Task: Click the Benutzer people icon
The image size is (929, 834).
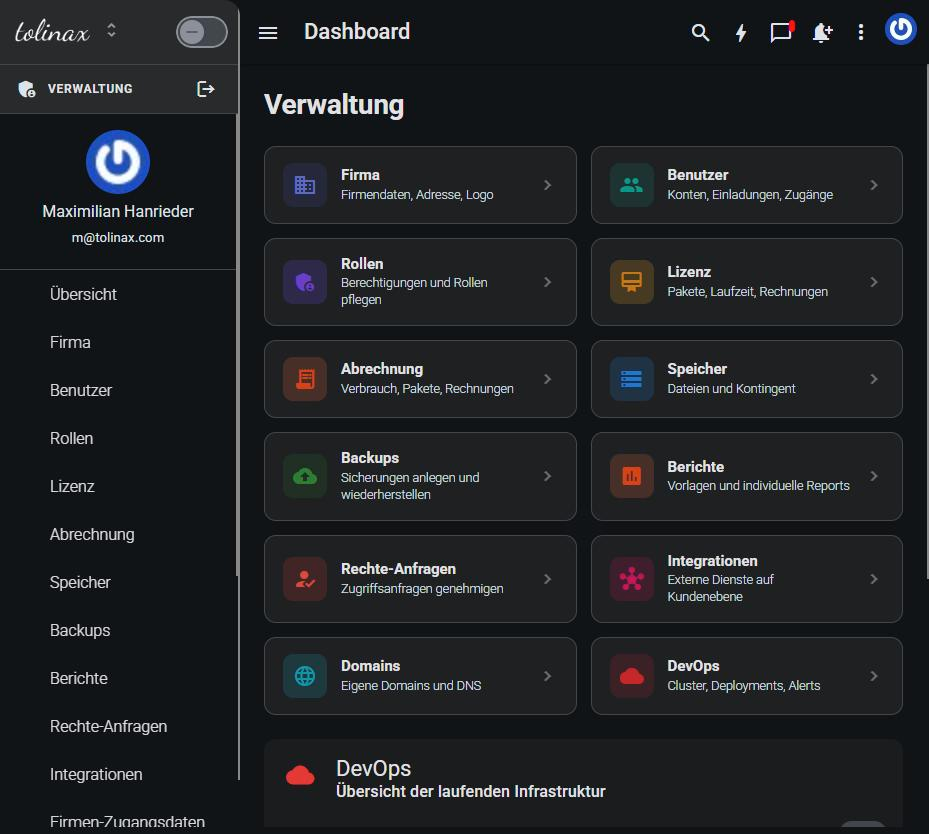Action: pos(632,185)
